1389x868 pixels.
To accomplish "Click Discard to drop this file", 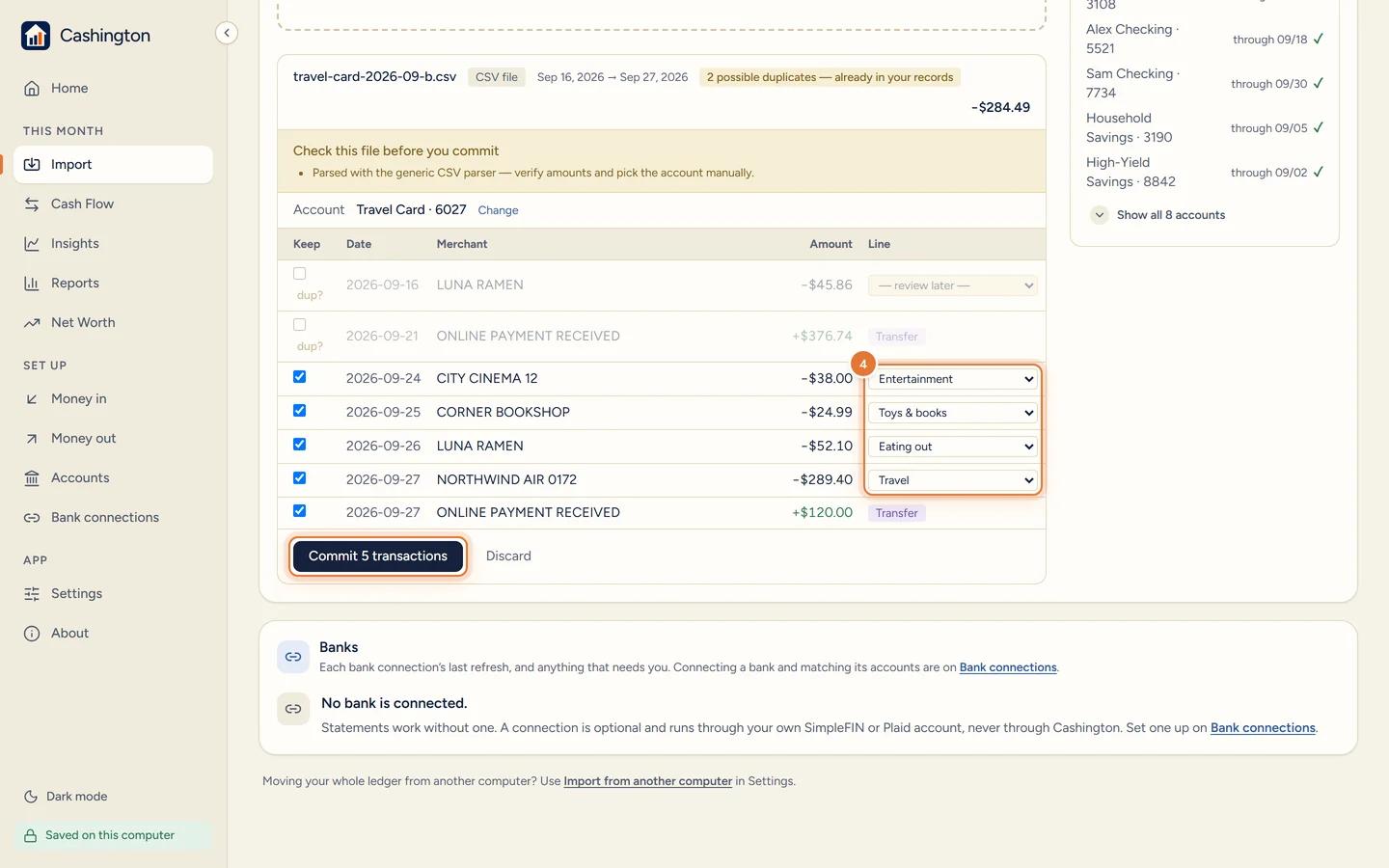I will (x=508, y=556).
